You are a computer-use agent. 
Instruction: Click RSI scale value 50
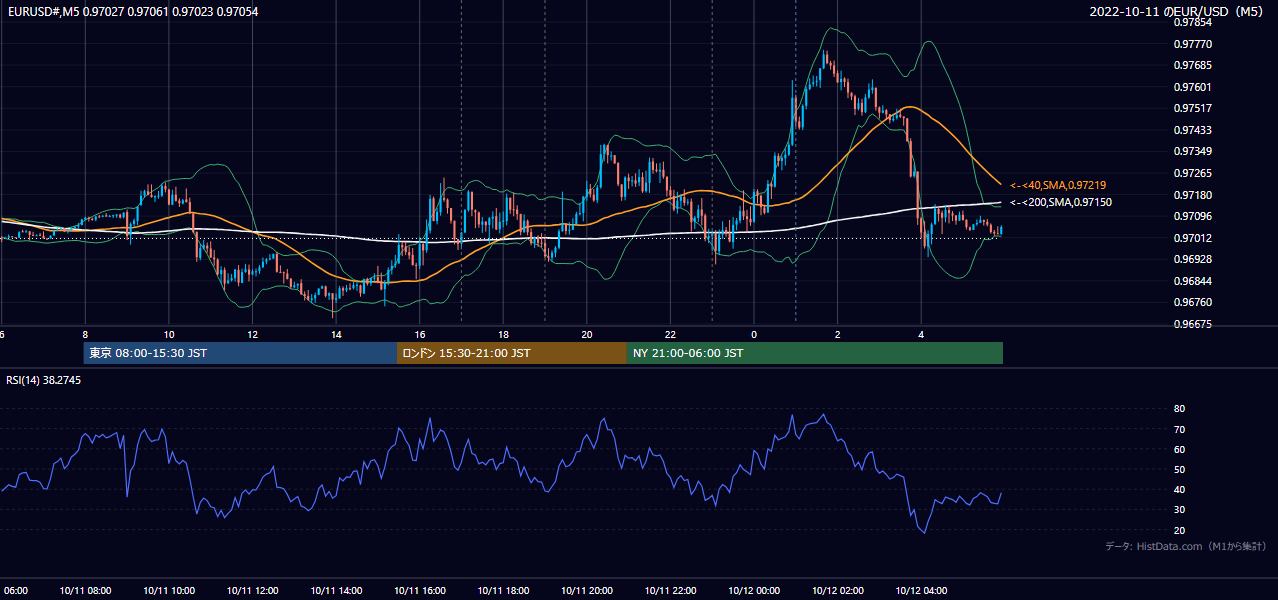(x=1179, y=469)
